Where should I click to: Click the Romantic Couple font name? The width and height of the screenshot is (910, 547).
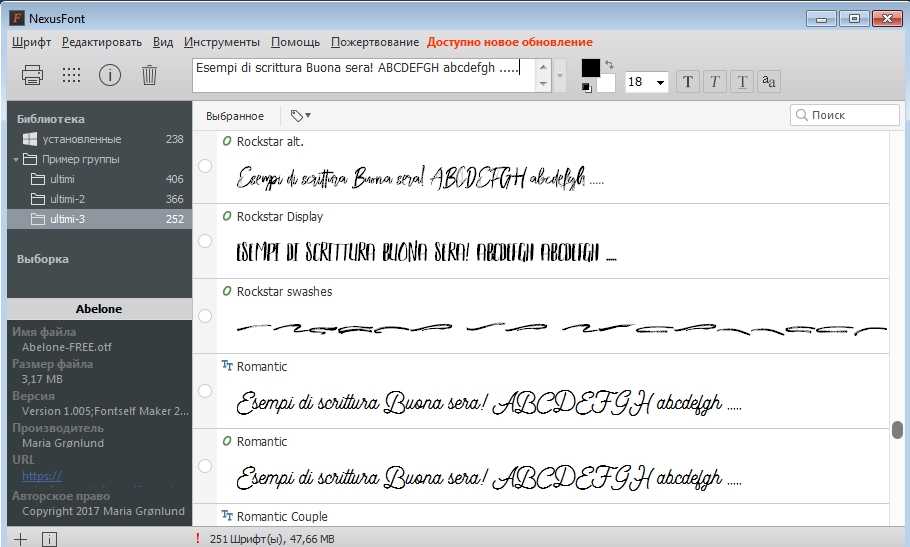282,516
